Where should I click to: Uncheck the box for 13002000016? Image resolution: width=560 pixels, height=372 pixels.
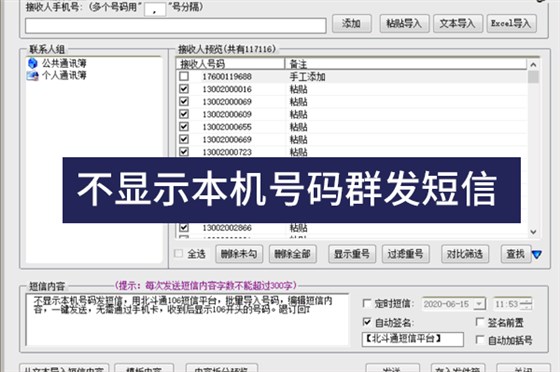pos(184,89)
